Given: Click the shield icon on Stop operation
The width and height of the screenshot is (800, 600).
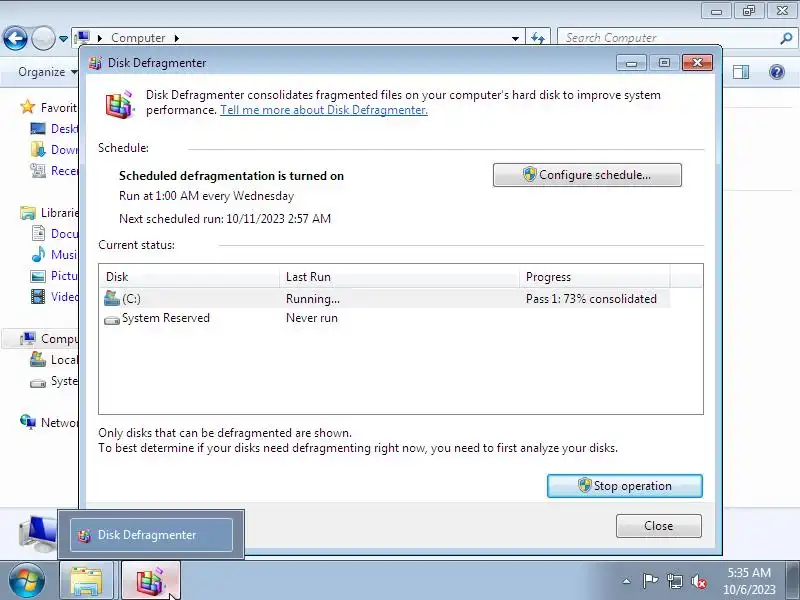Looking at the screenshot, I should click(x=584, y=485).
